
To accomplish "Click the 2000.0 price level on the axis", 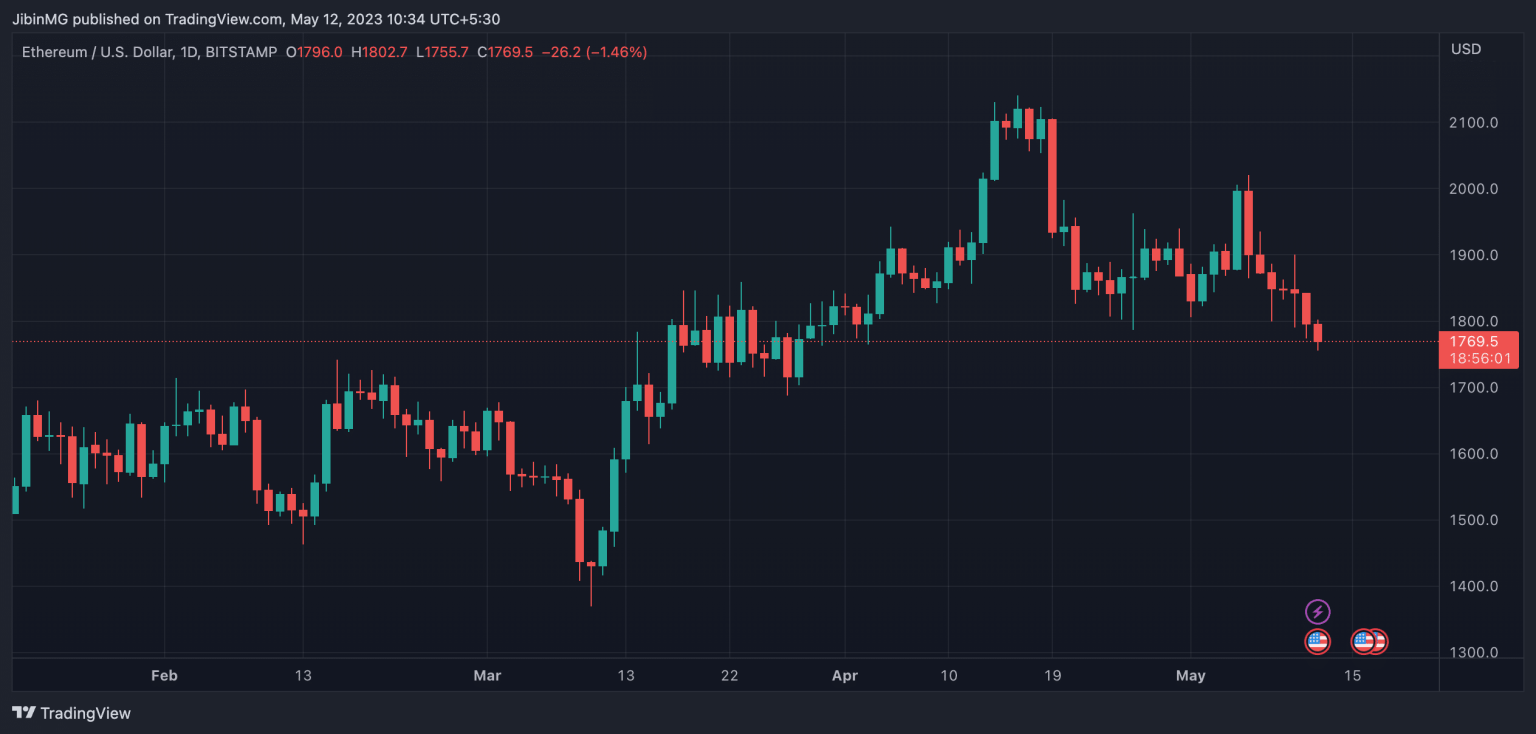I will coord(1474,189).
